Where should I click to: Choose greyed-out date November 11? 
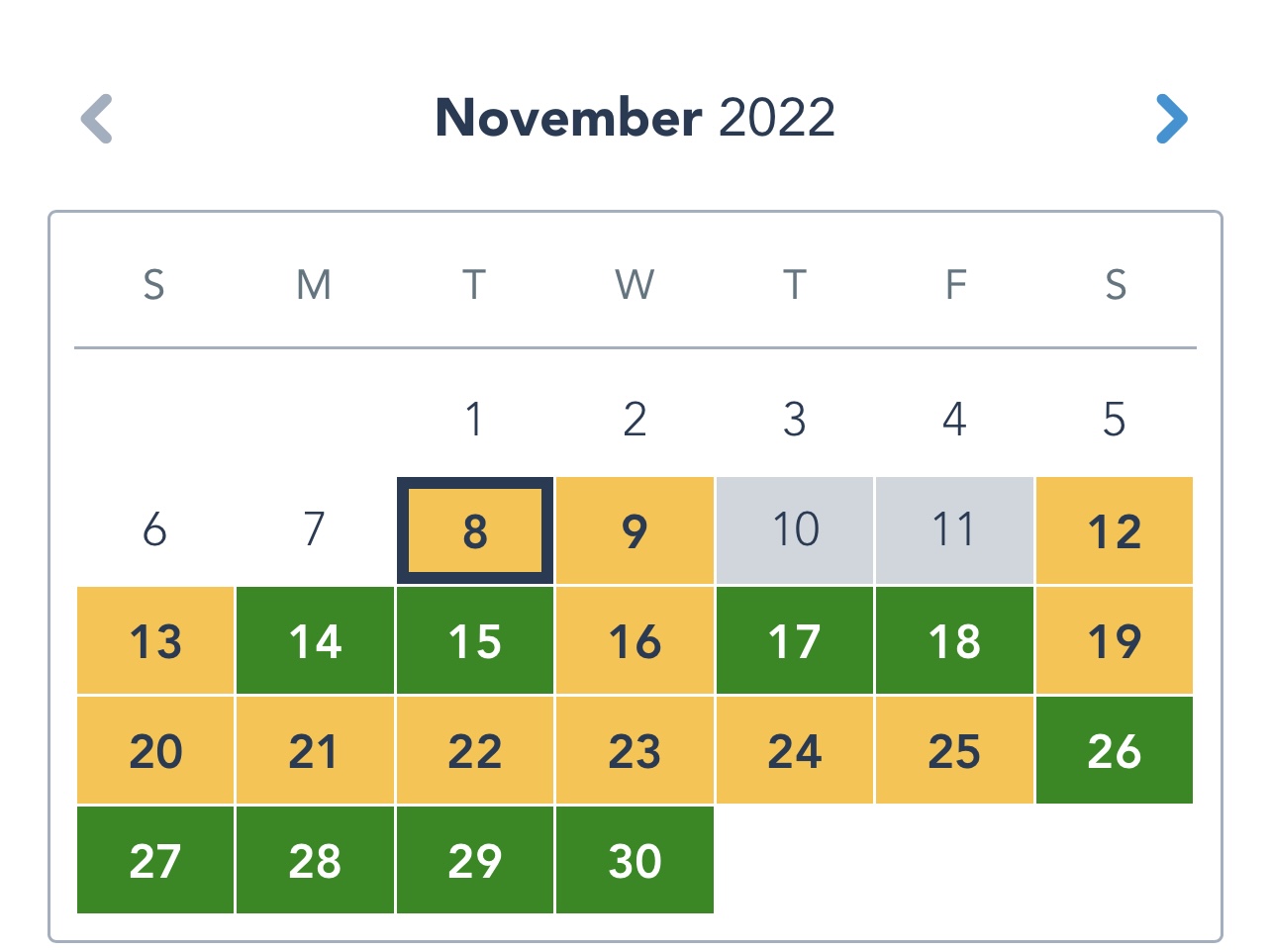click(954, 530)
